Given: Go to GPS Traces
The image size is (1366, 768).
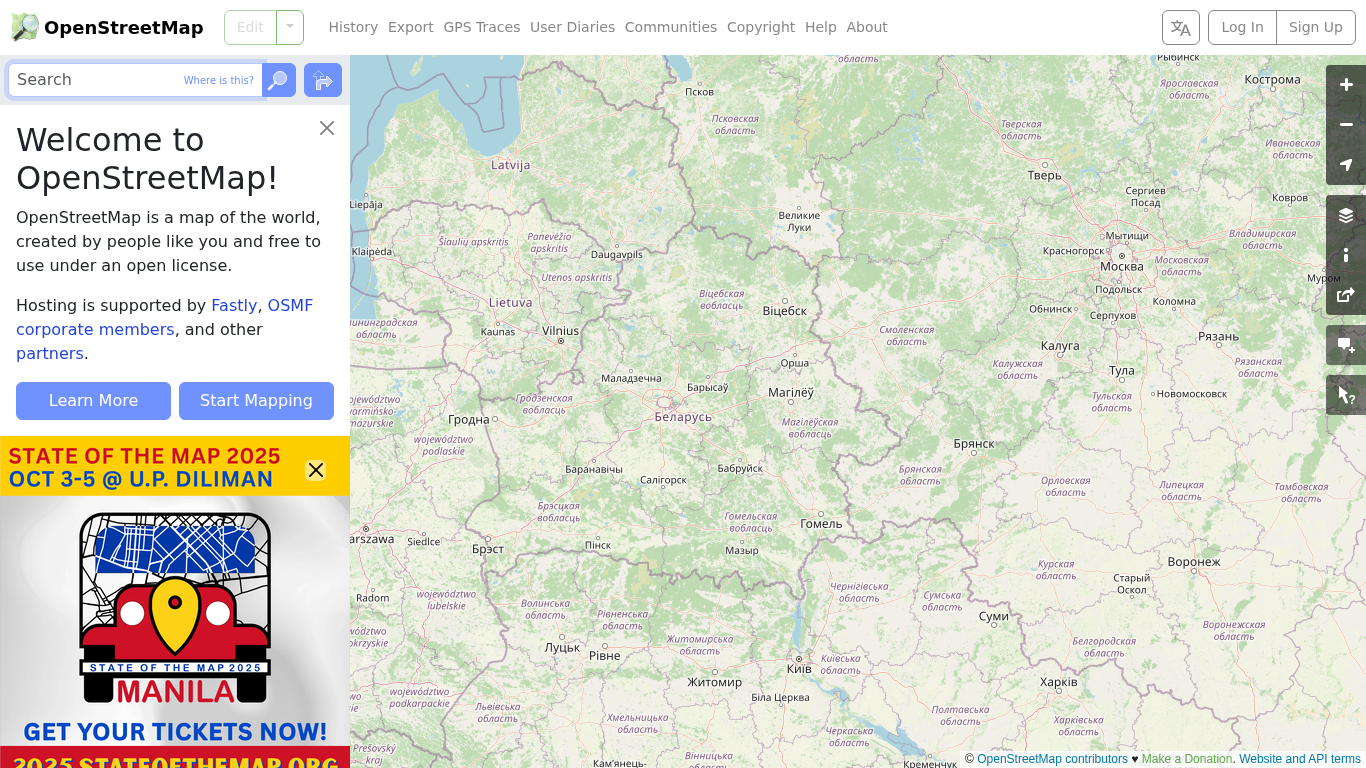Looking at the screenshot, I should [x=482, y=27].
